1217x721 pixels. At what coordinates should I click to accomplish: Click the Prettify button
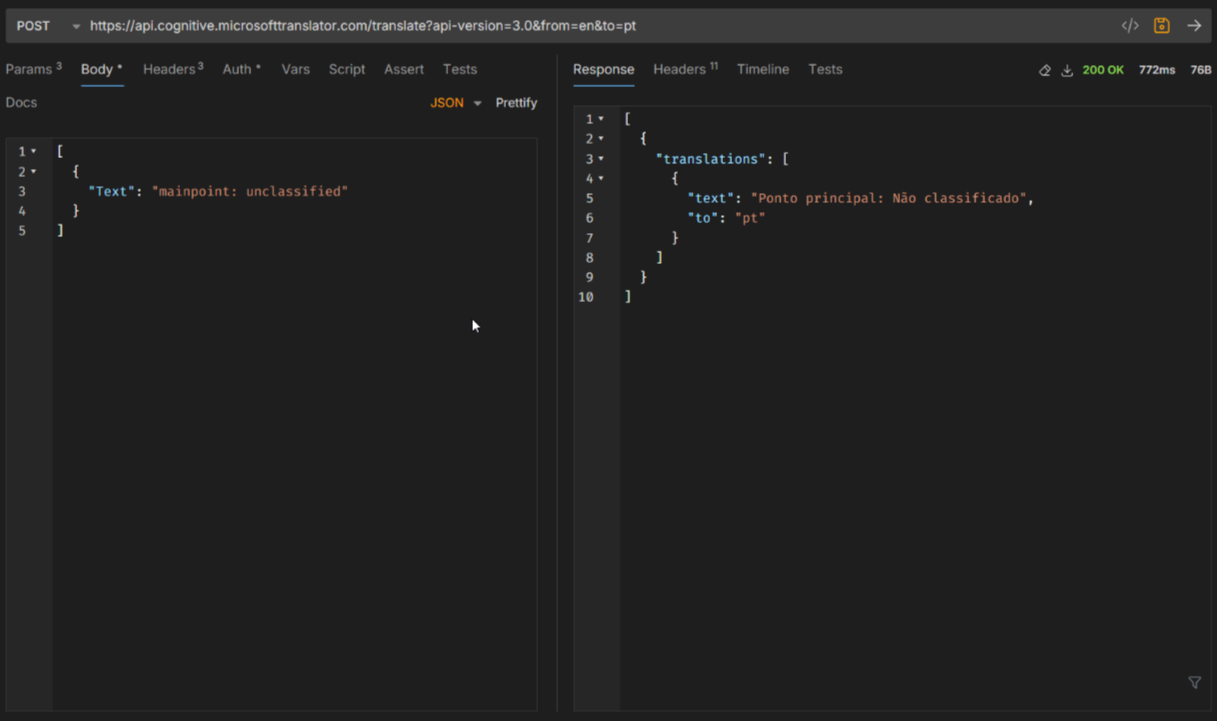click(x=516, y=102)
